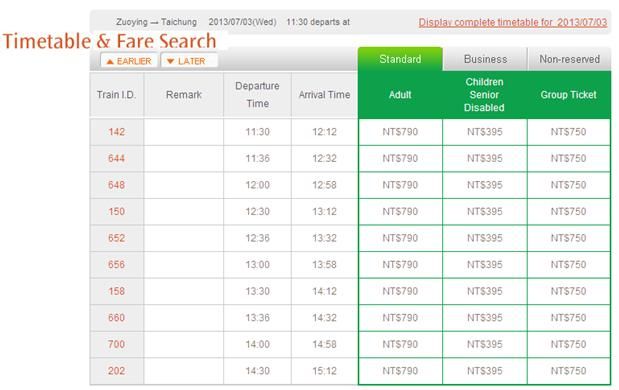Open train 652 details
The width and height of the screenshot is (619, 390).
(x=116, y=238)
